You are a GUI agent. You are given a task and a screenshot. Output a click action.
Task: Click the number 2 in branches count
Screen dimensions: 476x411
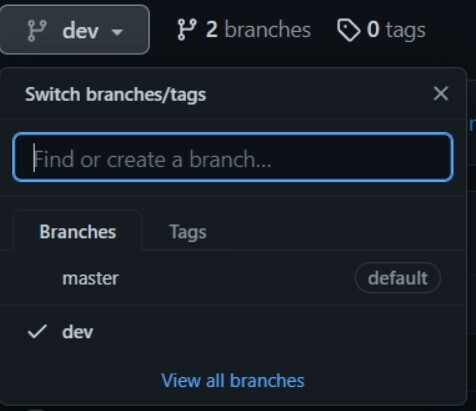(x=212, y=30)
